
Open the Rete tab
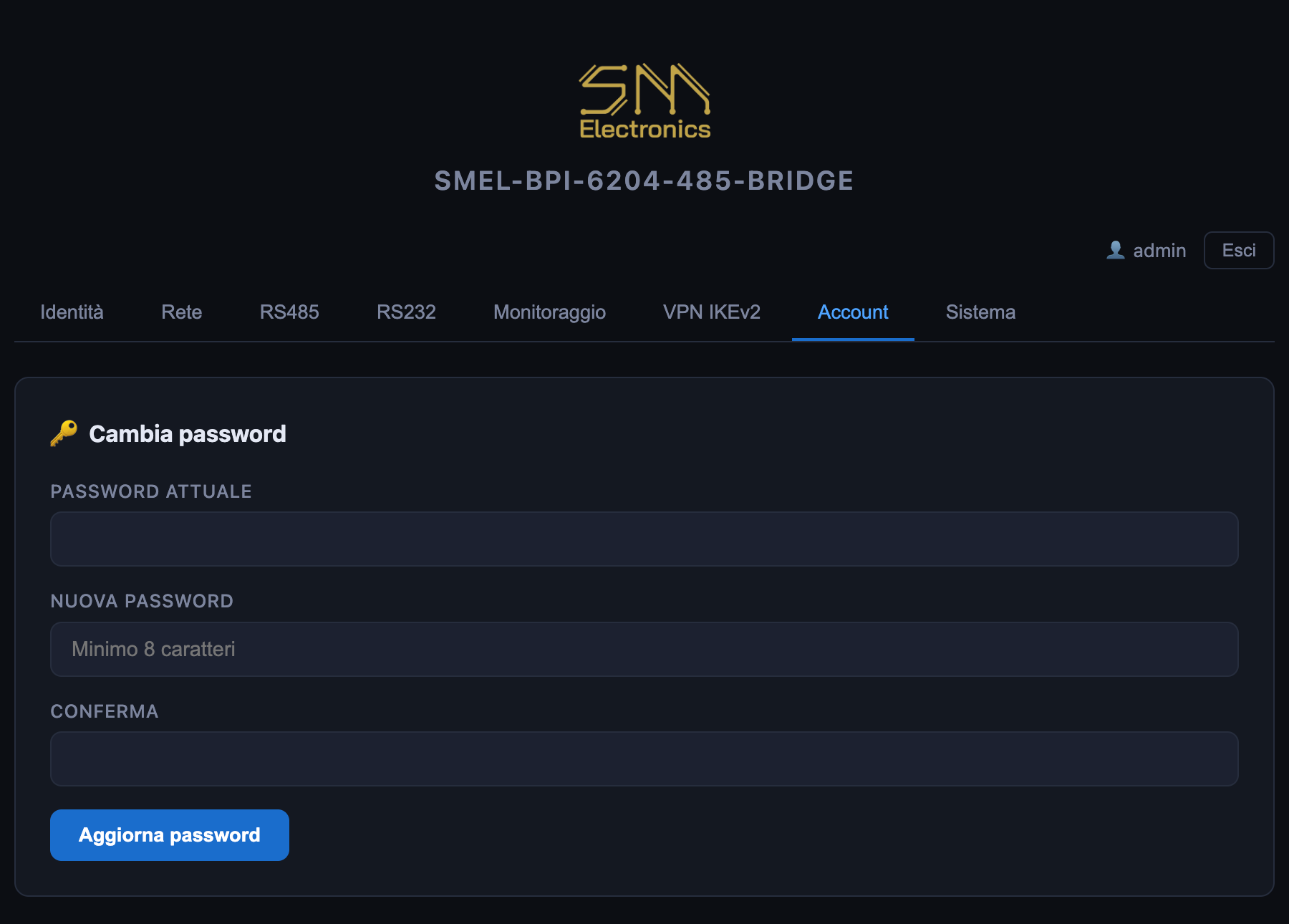[x=181, y=312]
